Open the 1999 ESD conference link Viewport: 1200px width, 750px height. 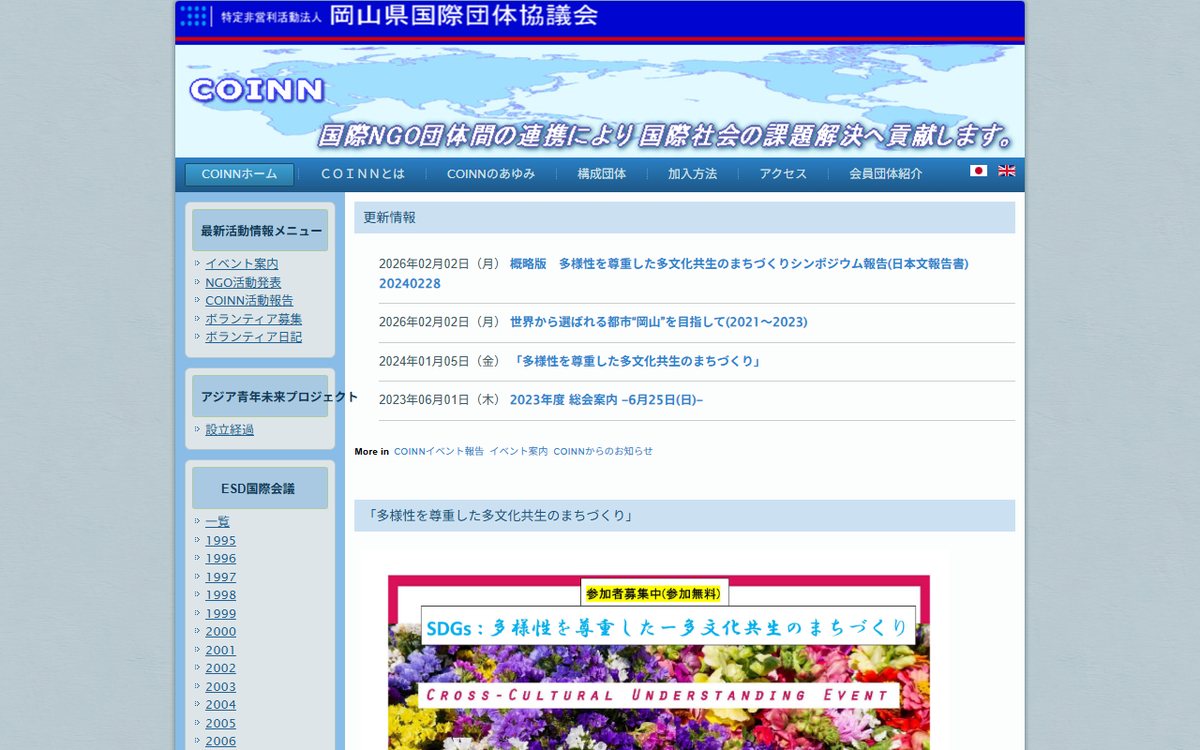point(221,614)
